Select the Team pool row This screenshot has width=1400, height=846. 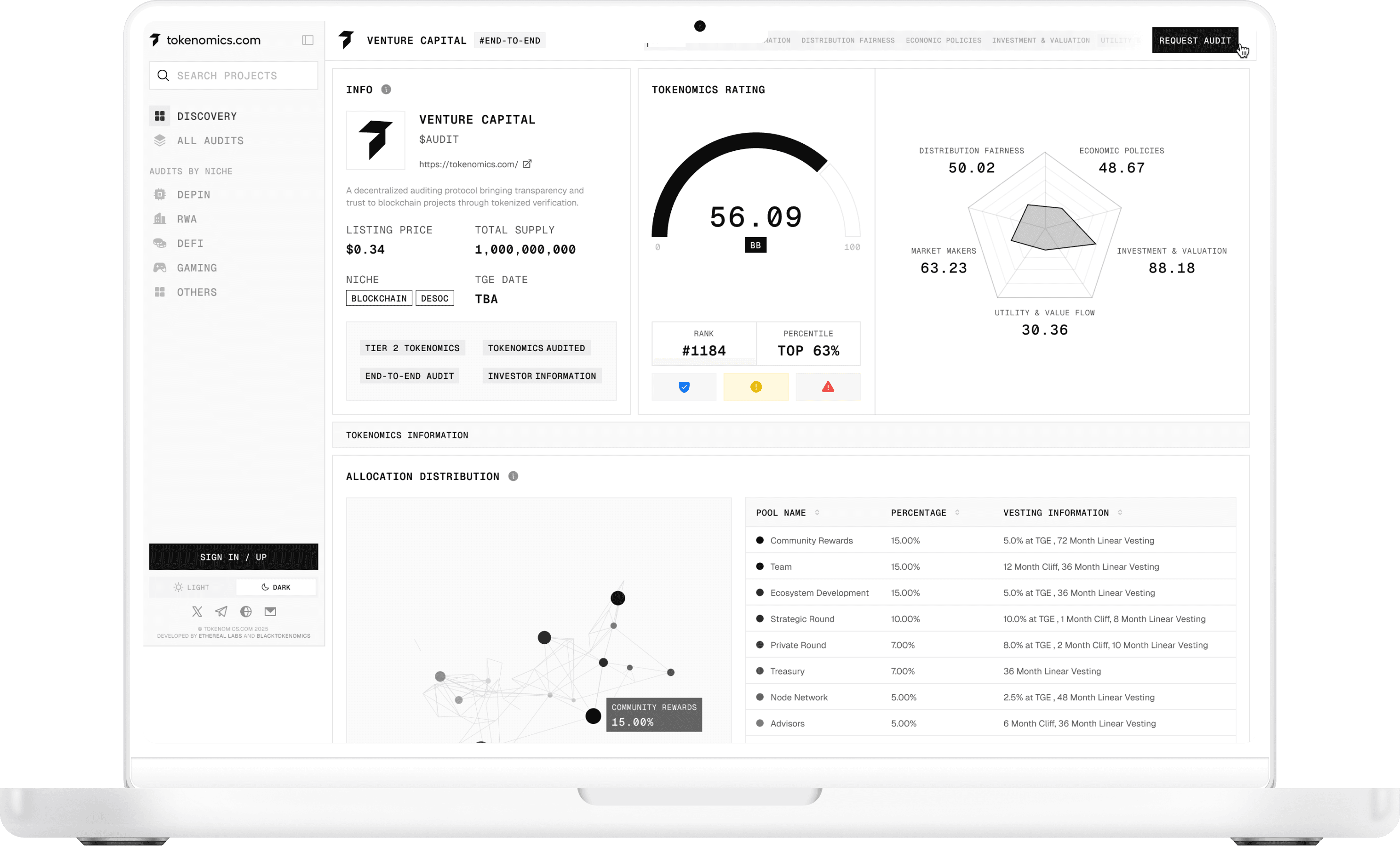(x=990, y=566)
